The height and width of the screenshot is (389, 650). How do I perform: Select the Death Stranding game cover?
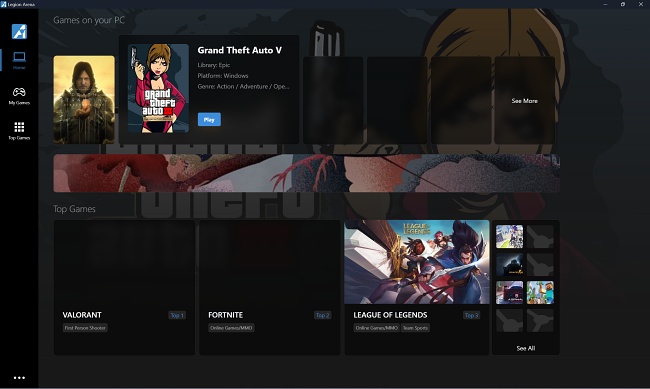(x=84, y=100)
